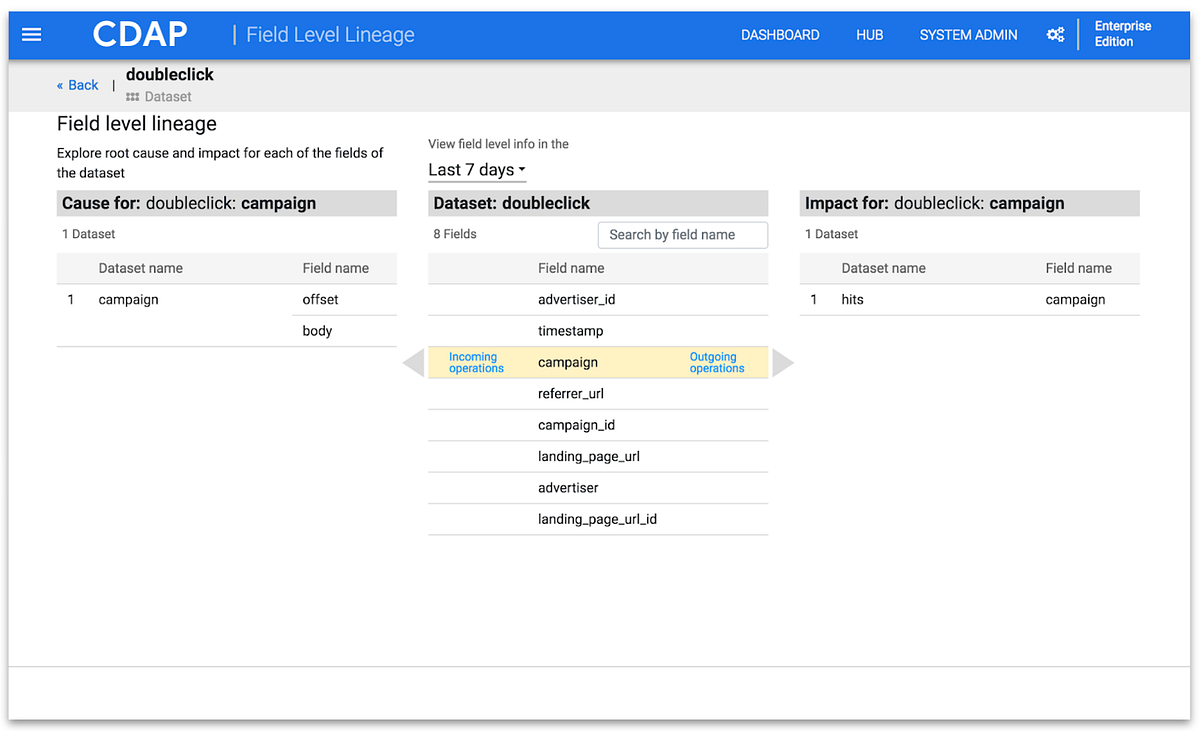Image resolution: width=1200 pixels, height=731 pixels.
Task: Go to SYSTEM ADMIN
Action: [x=967, y=34]
